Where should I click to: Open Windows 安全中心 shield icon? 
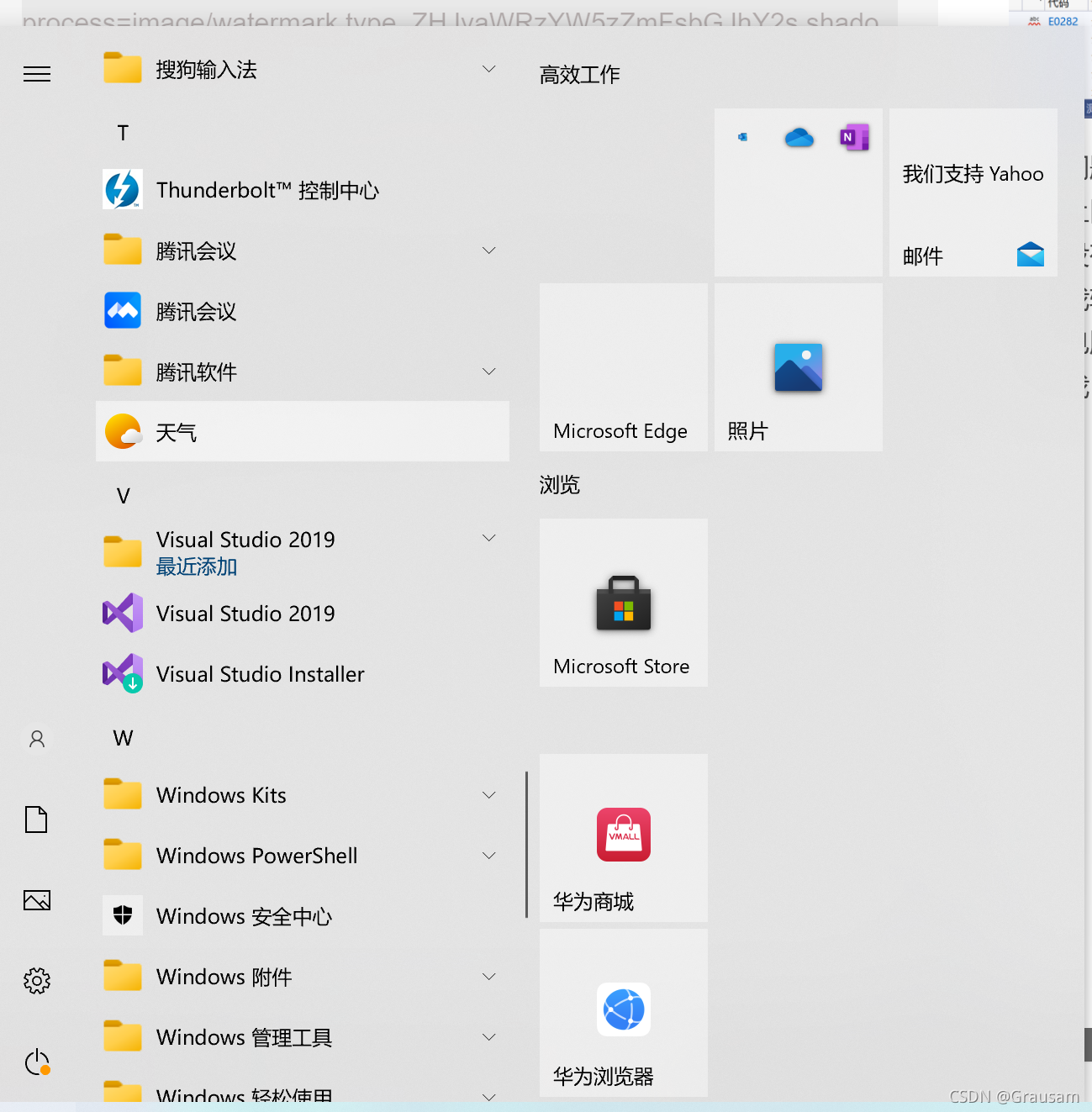123,915
